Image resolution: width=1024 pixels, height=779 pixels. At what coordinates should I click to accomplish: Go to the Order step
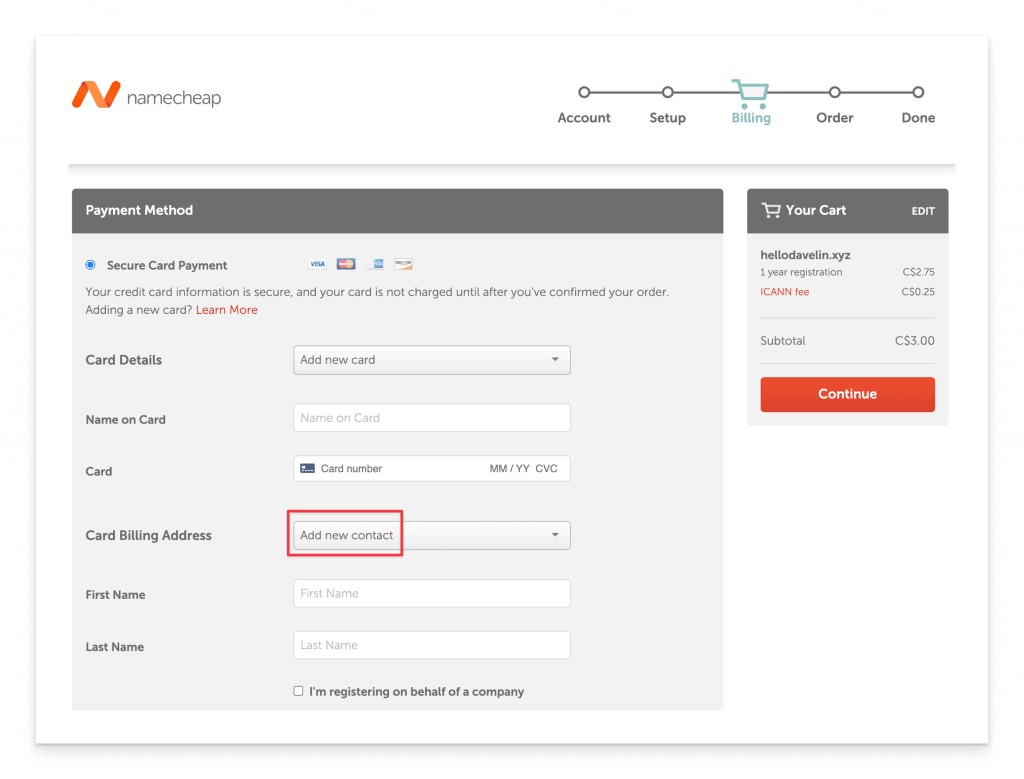tap(835, 118)
